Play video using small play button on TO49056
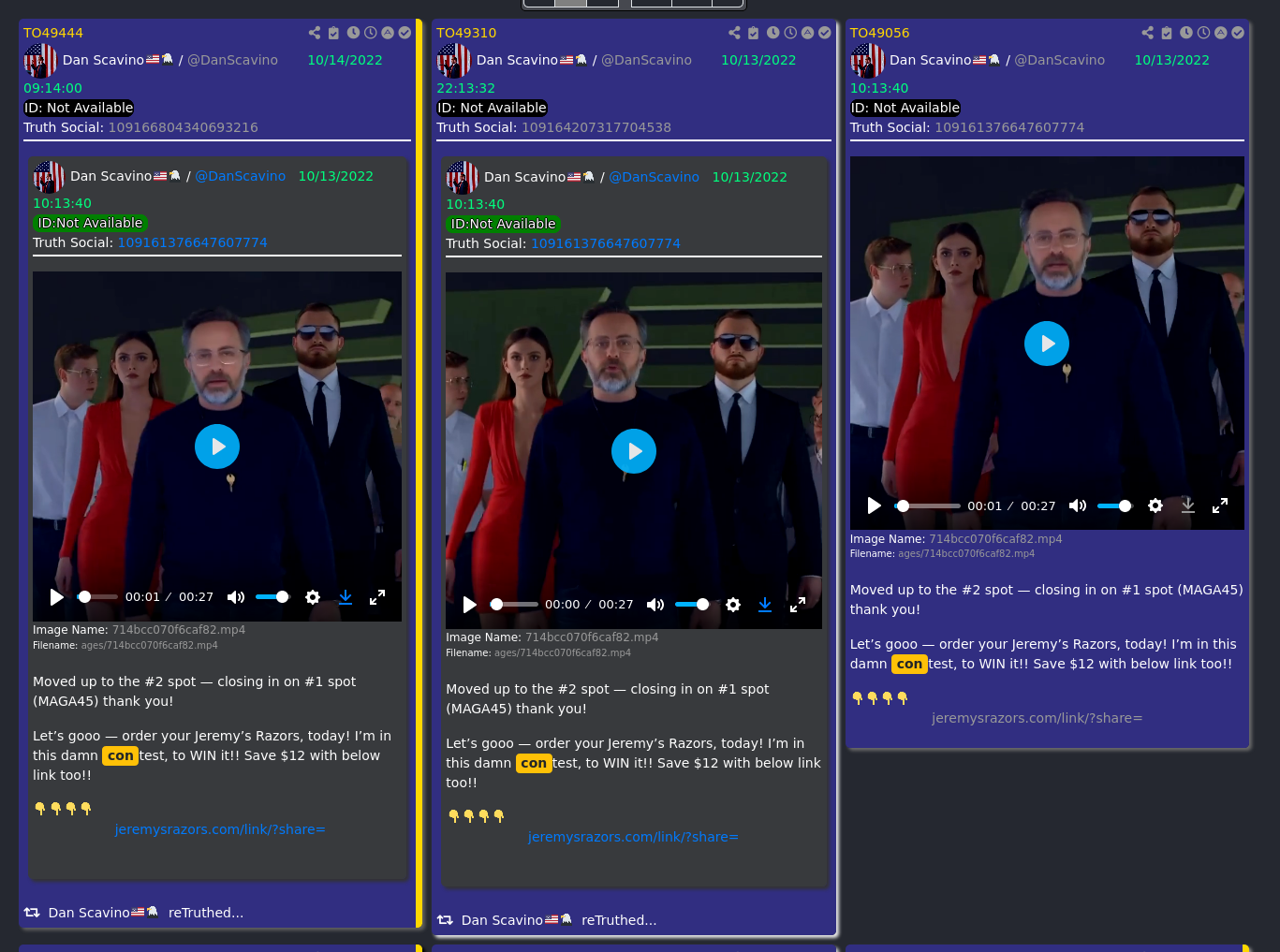The image size is (1280, 952). [875, 505]
